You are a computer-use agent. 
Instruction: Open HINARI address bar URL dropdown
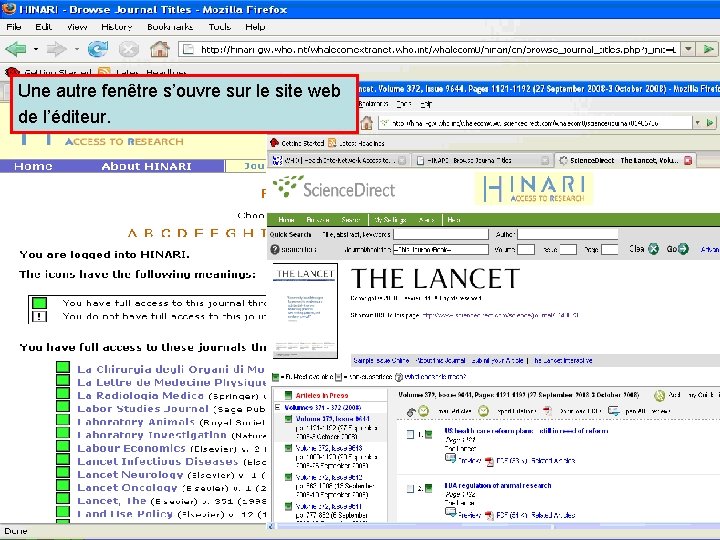(x=688, y=49)
